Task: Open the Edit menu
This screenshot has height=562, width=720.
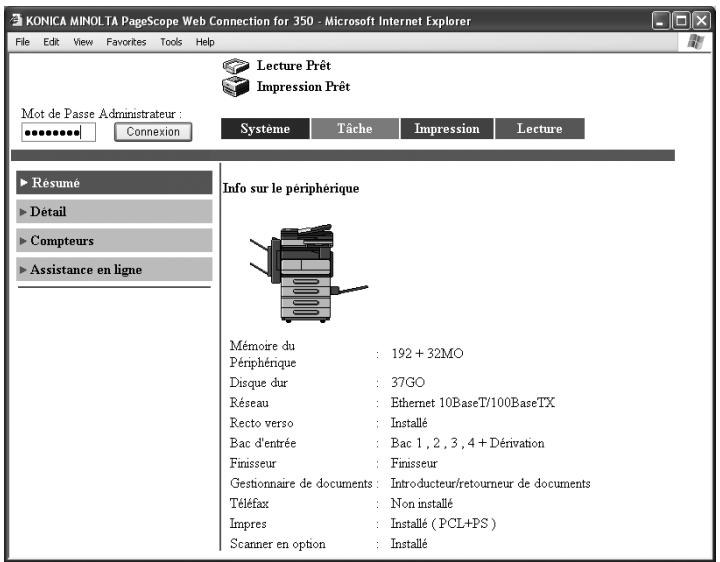Action: click(x=51, y=42)
